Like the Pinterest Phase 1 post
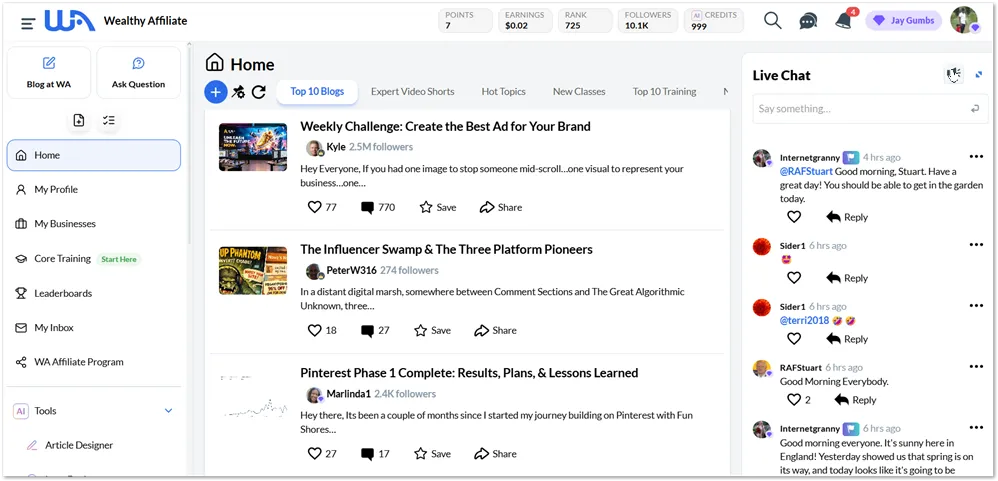998x481 pixels. (314, 454)
